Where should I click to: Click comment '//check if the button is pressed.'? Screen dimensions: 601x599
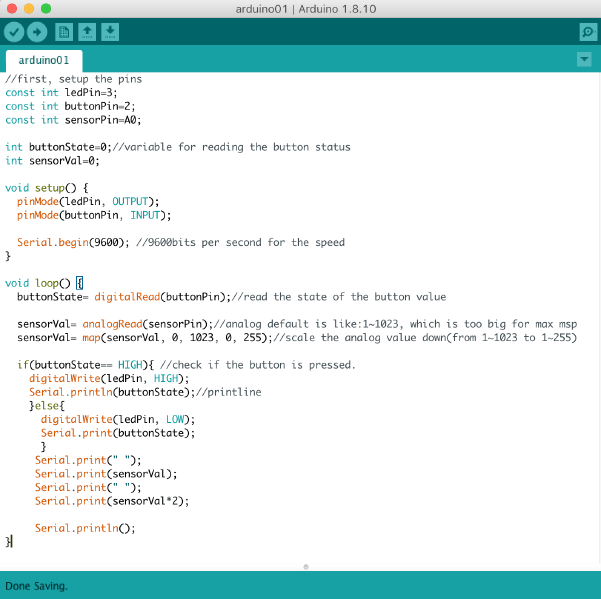click(x=258, y=365)
